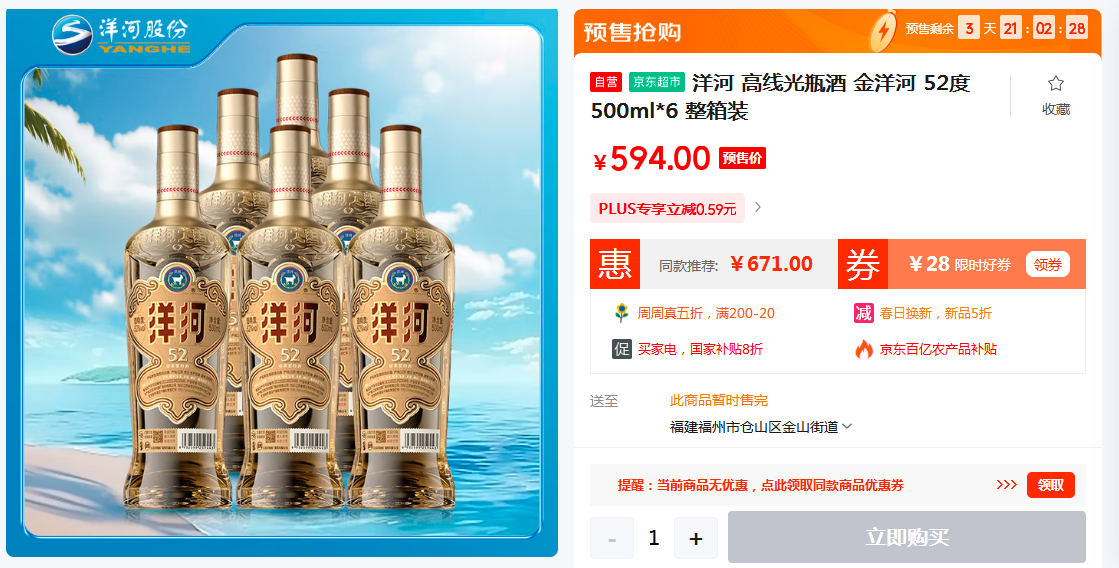Click the 立即购买 buy now button
The image size is (1119, 568).
click(x=906, y=537)
